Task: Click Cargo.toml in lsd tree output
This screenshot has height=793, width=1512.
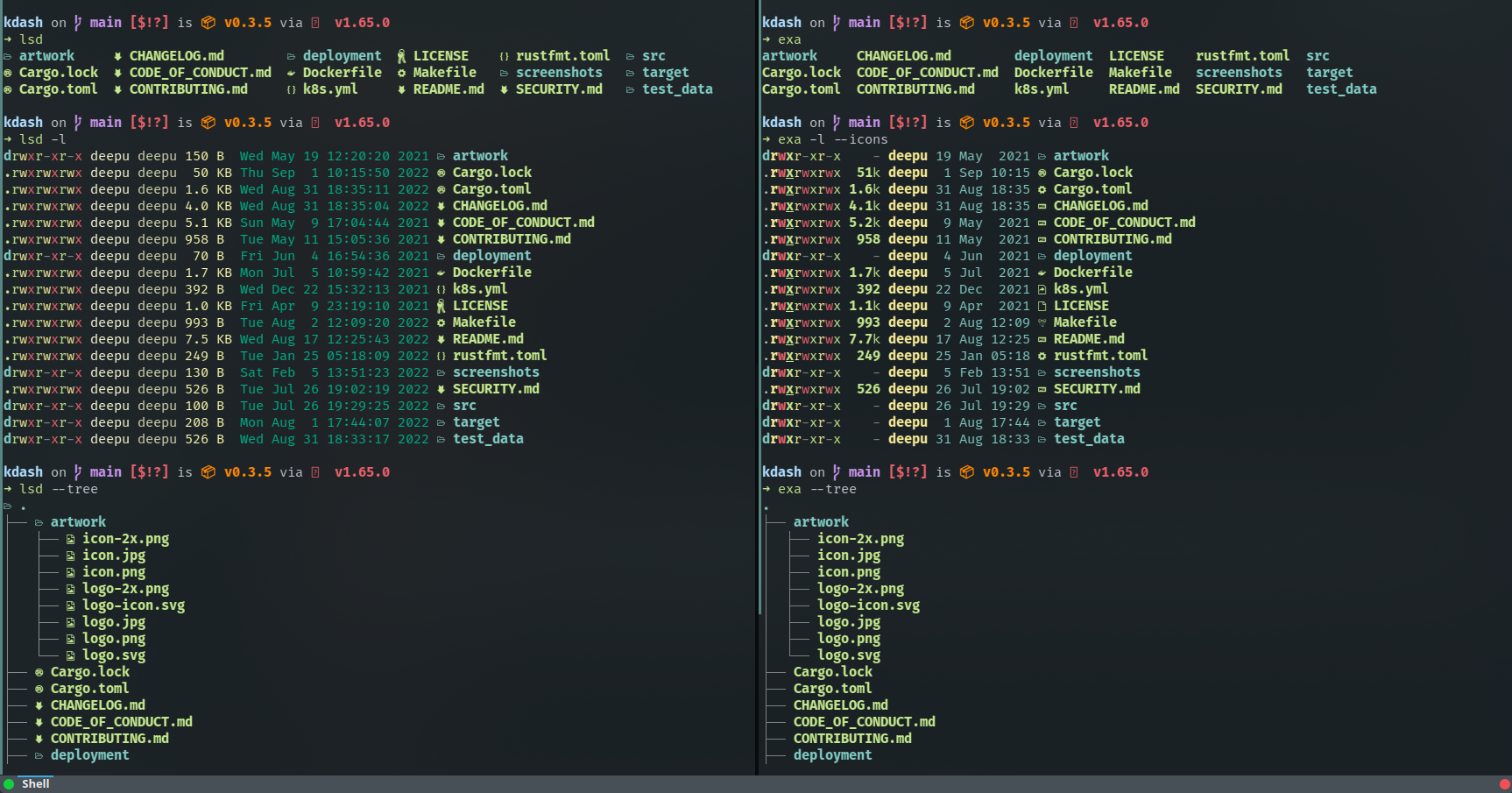Action: point(89,689)
